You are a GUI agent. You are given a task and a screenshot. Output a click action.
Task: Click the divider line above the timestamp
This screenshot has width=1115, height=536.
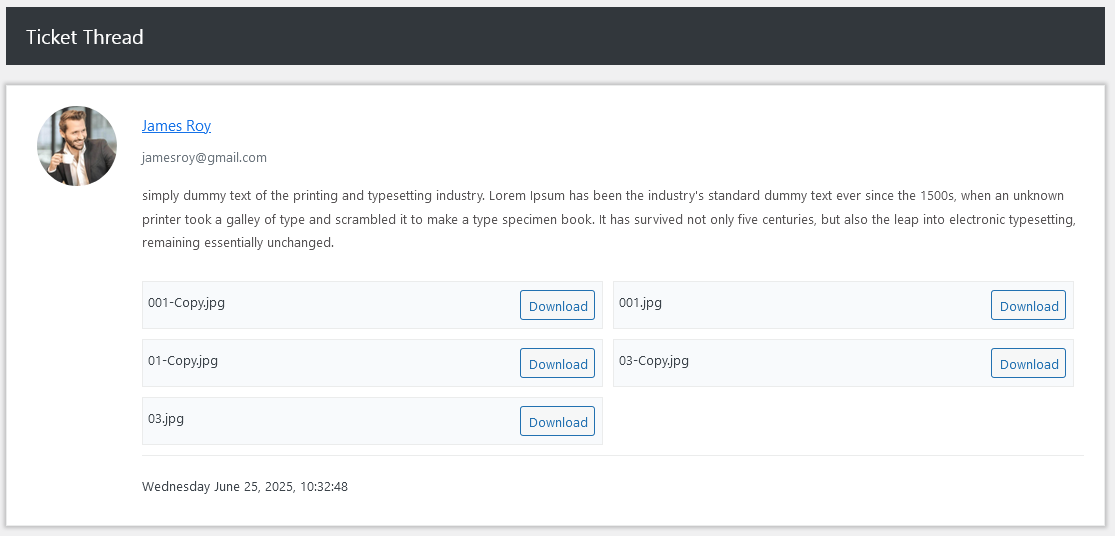pos(612,455)
